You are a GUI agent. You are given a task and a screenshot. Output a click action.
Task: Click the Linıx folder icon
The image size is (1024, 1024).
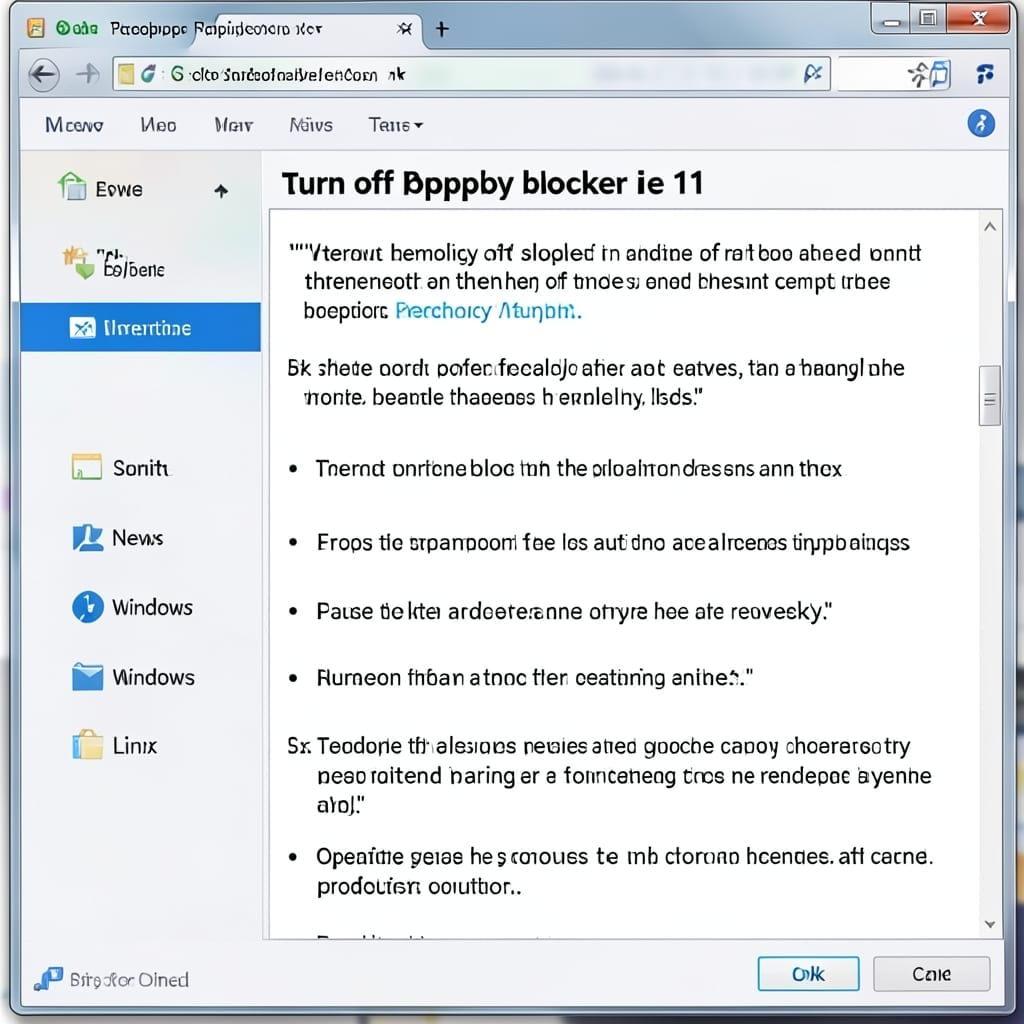(88, 744)
